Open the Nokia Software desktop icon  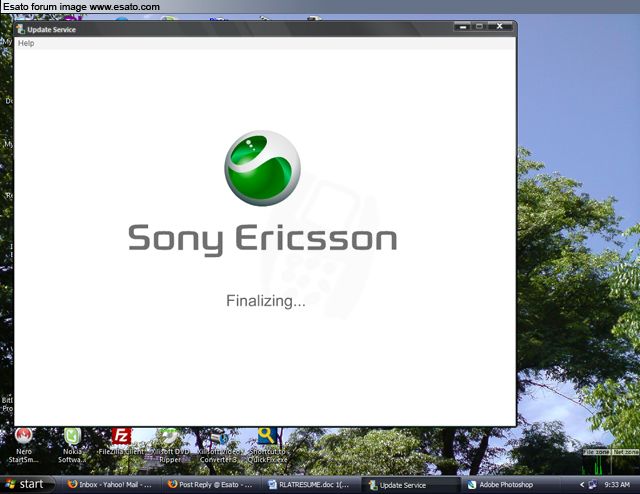[x=72, y=445]
